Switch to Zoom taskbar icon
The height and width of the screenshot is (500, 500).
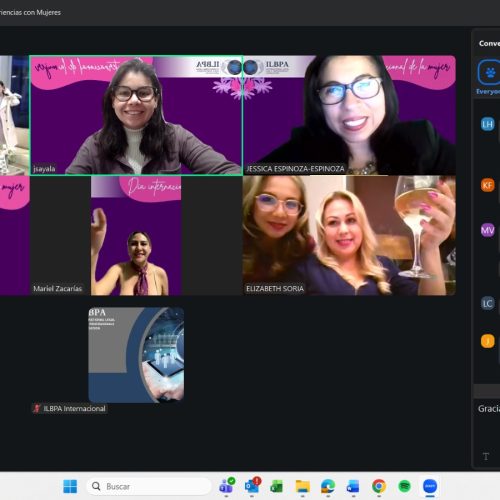click(x=430, y=487)
